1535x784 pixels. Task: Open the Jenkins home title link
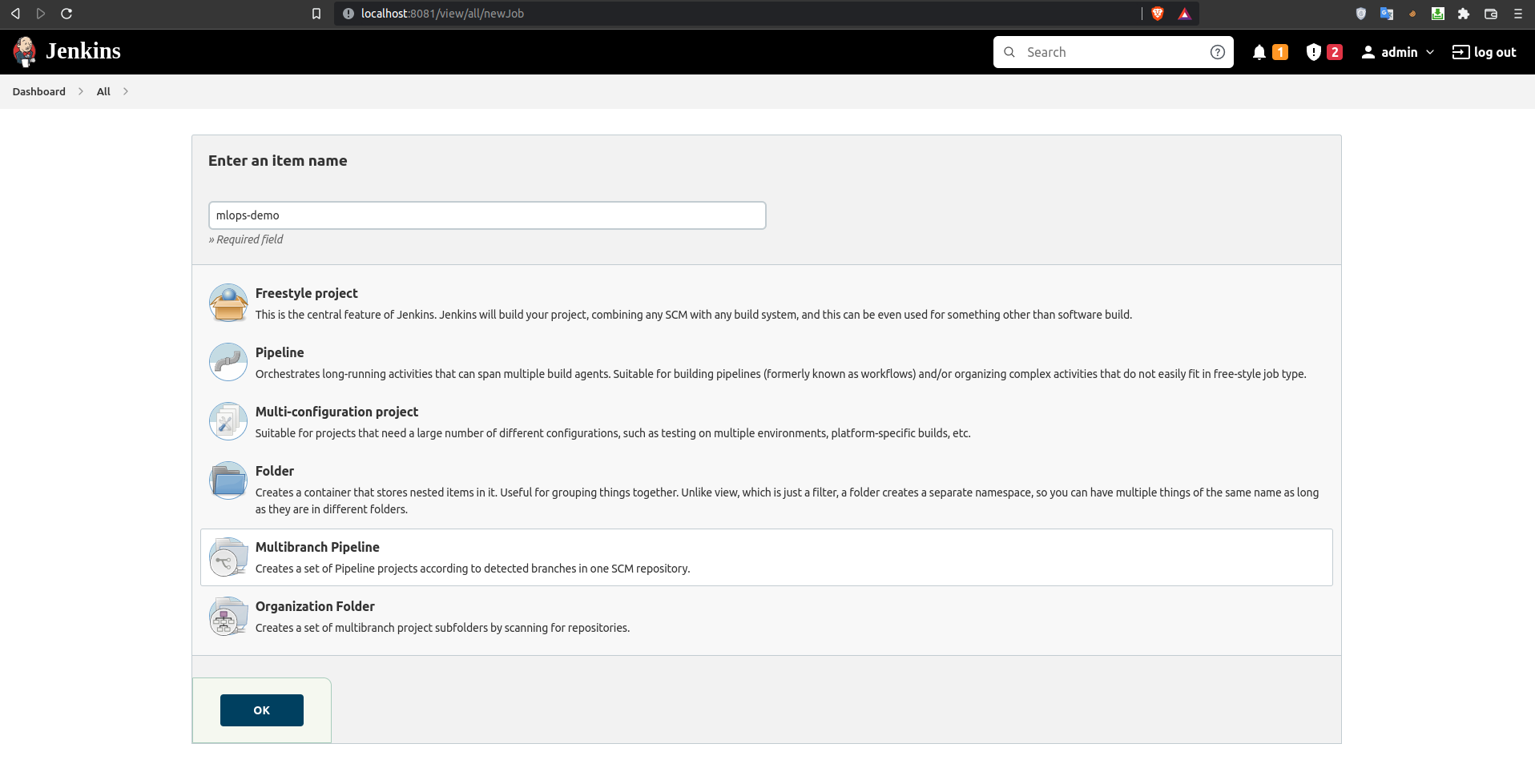(x=83, y=51)
